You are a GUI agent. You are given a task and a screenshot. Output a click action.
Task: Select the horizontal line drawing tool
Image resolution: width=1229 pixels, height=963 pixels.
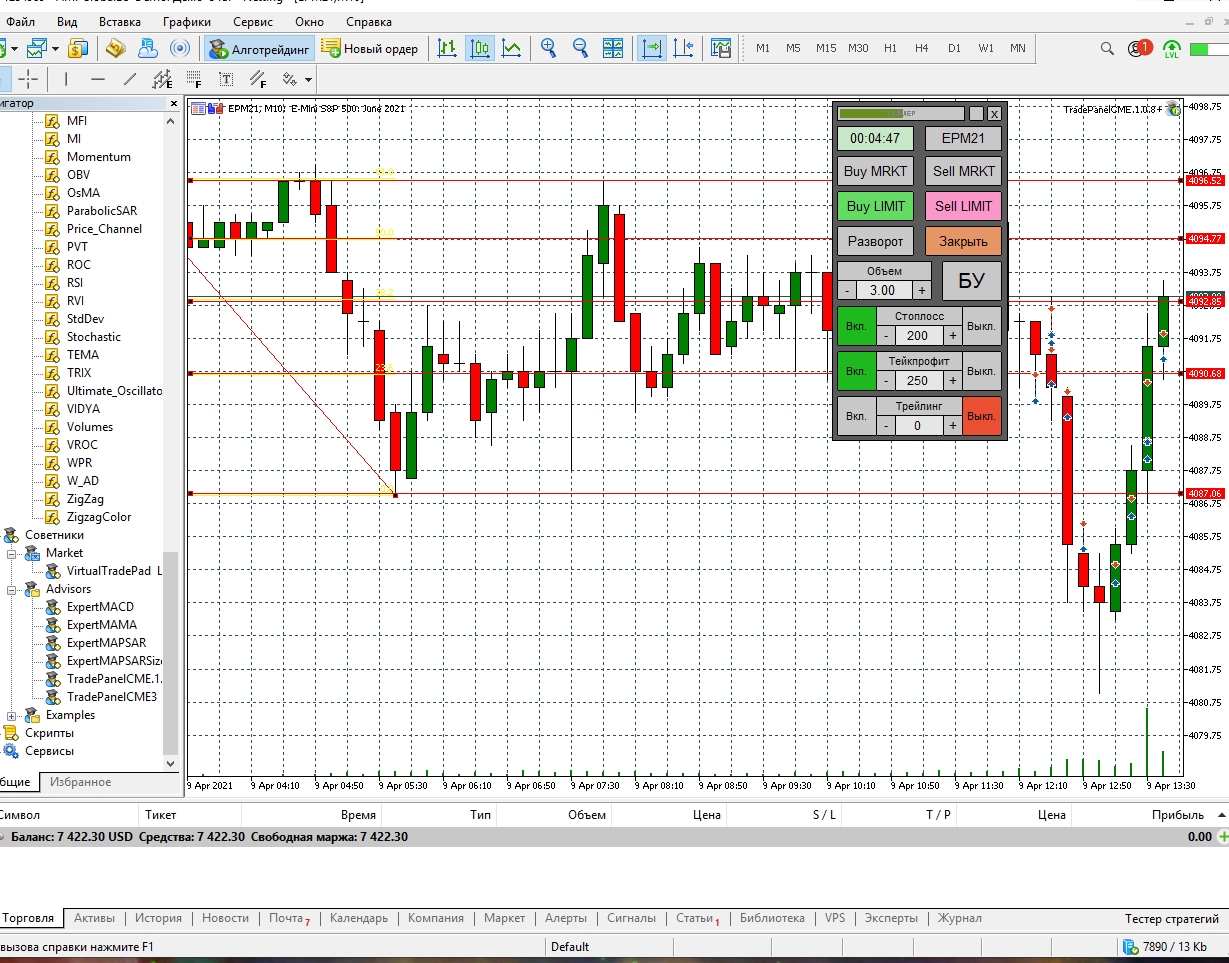tap(98, 79)
